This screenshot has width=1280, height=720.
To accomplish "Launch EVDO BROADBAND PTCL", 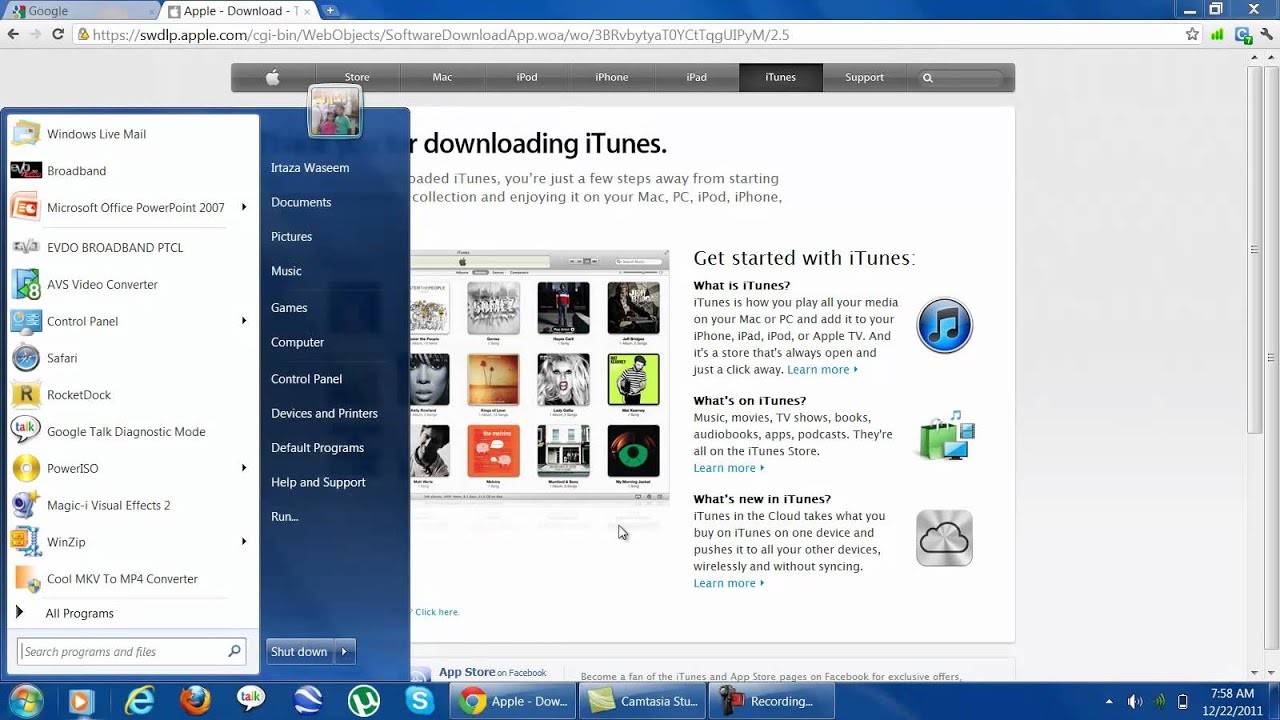I will coord(114,248).
